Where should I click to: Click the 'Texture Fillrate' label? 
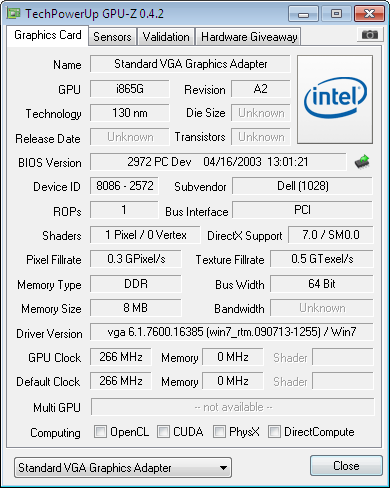coord(230,260)
